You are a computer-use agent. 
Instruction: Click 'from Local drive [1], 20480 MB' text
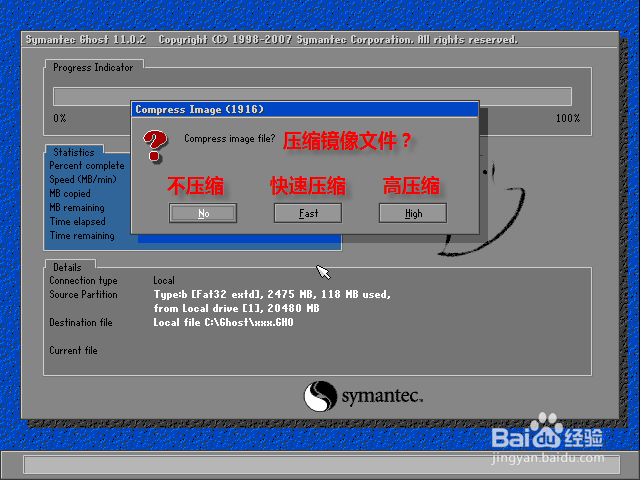point(236,308)
